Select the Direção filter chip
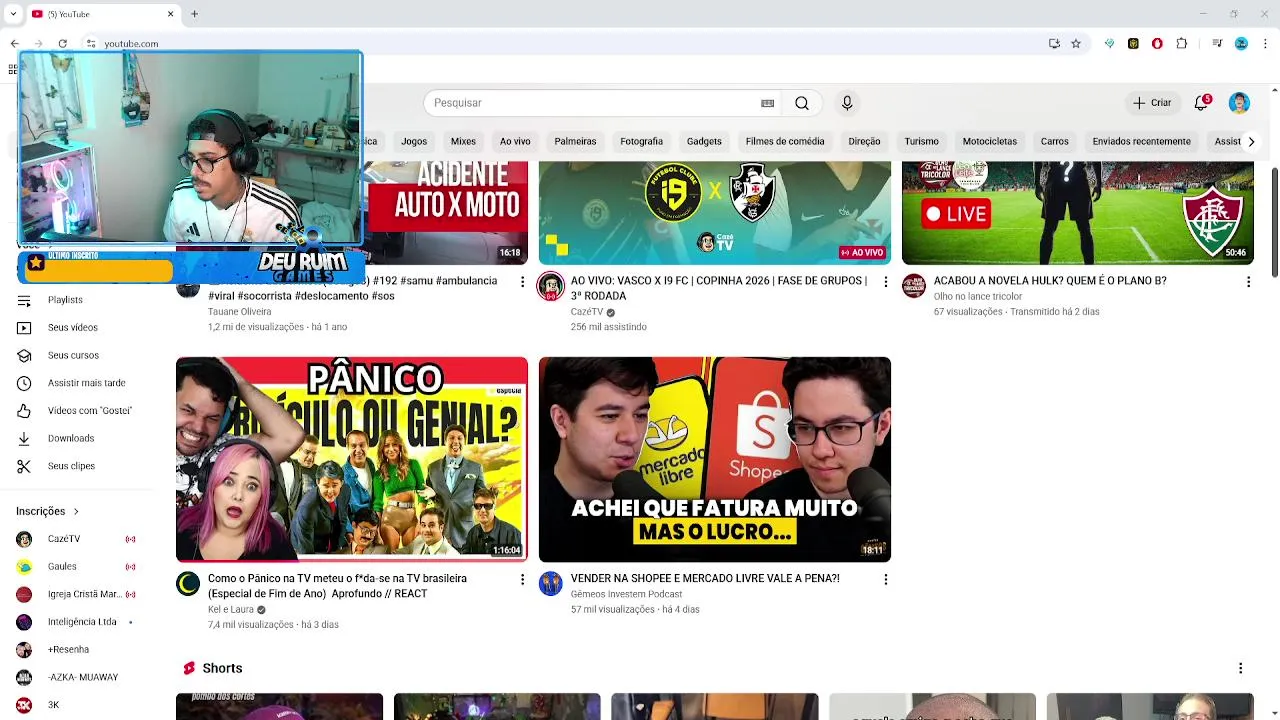 coord(864,142)
